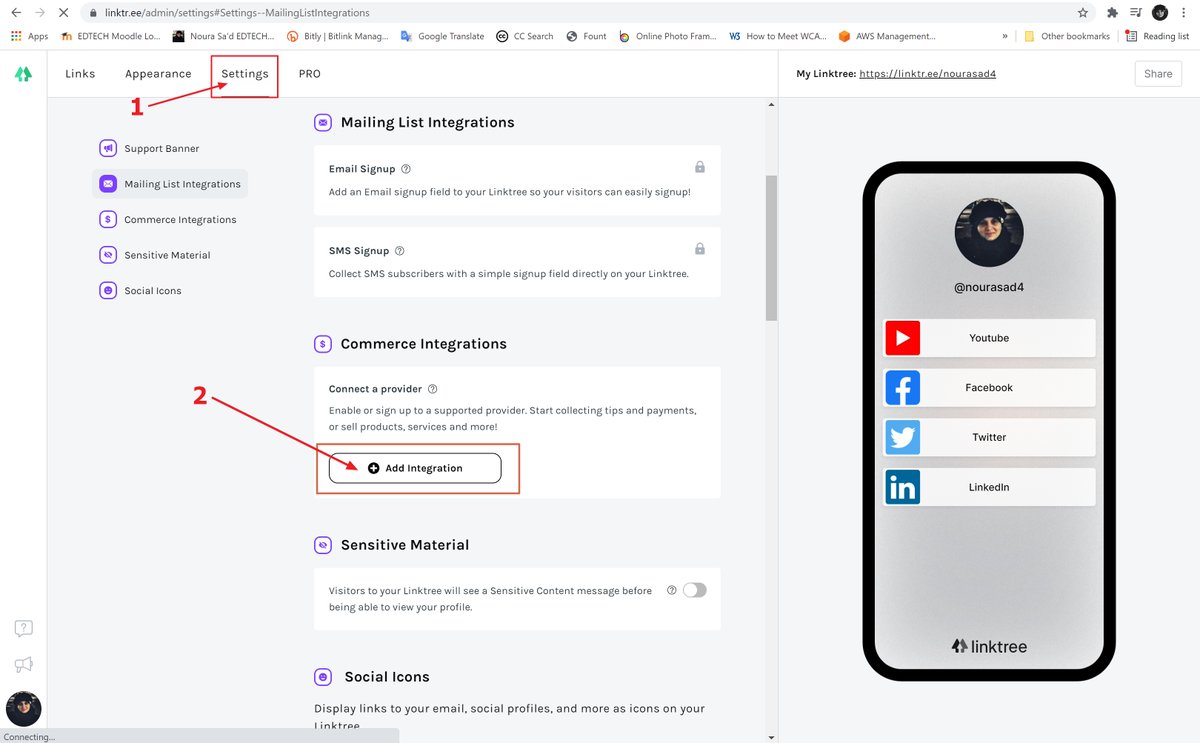Click the Facebook link in preview

click(x=989, y=388)
